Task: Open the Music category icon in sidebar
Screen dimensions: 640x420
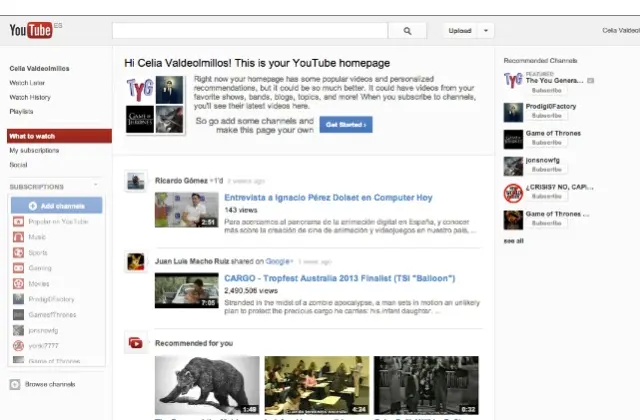Action: pos(17,237)
